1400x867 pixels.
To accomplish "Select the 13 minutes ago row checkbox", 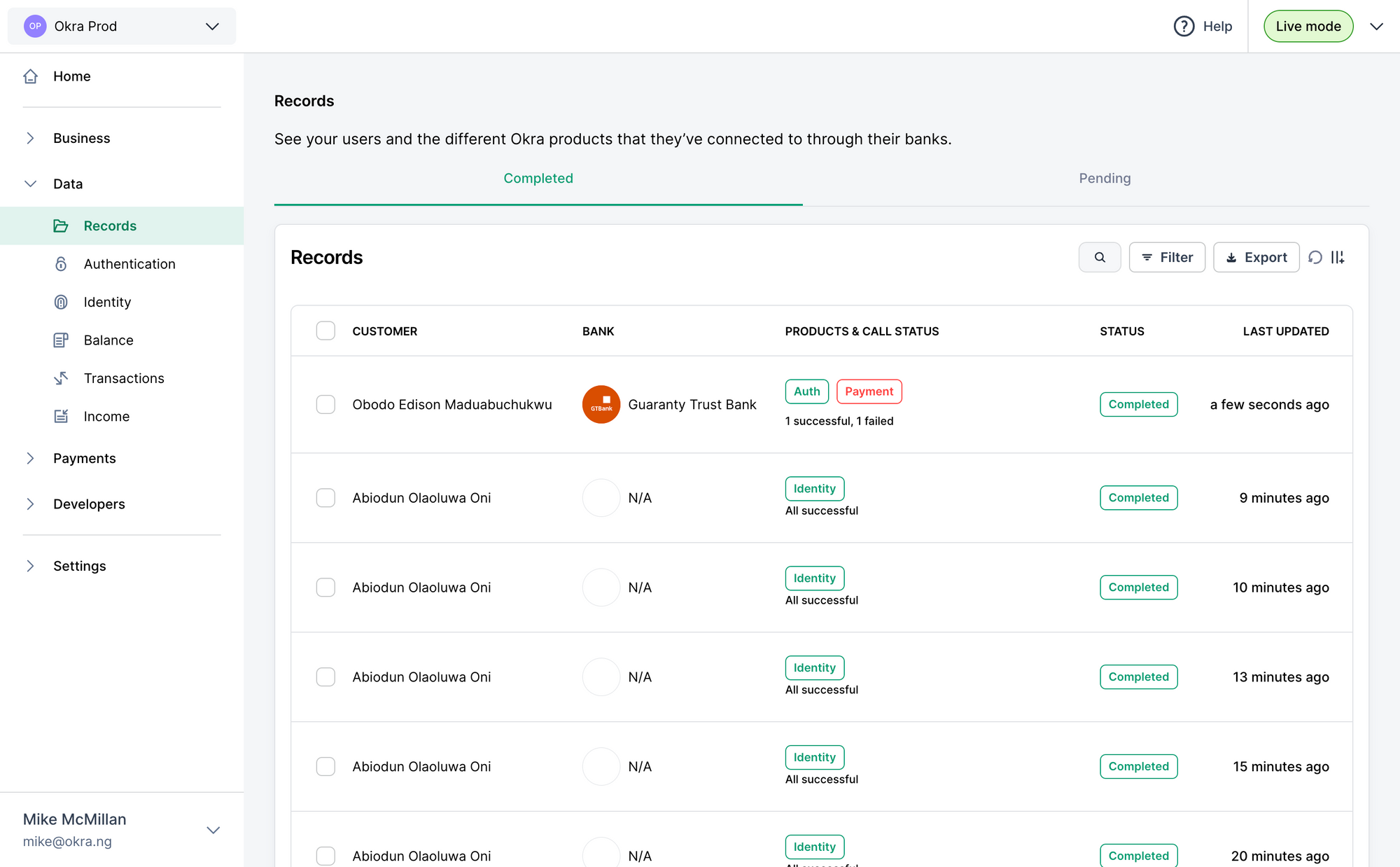I will (325, 677).
